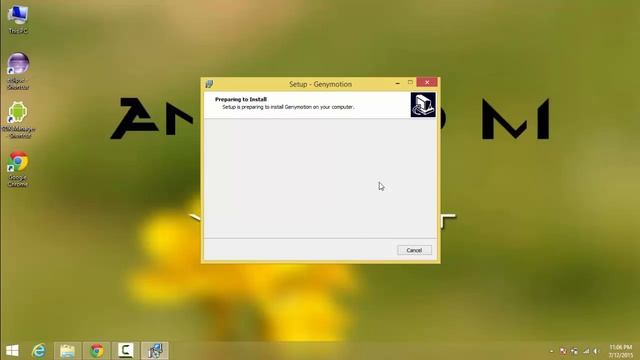Select the Google Chrome desktop shortcut

tap(18, 169)
